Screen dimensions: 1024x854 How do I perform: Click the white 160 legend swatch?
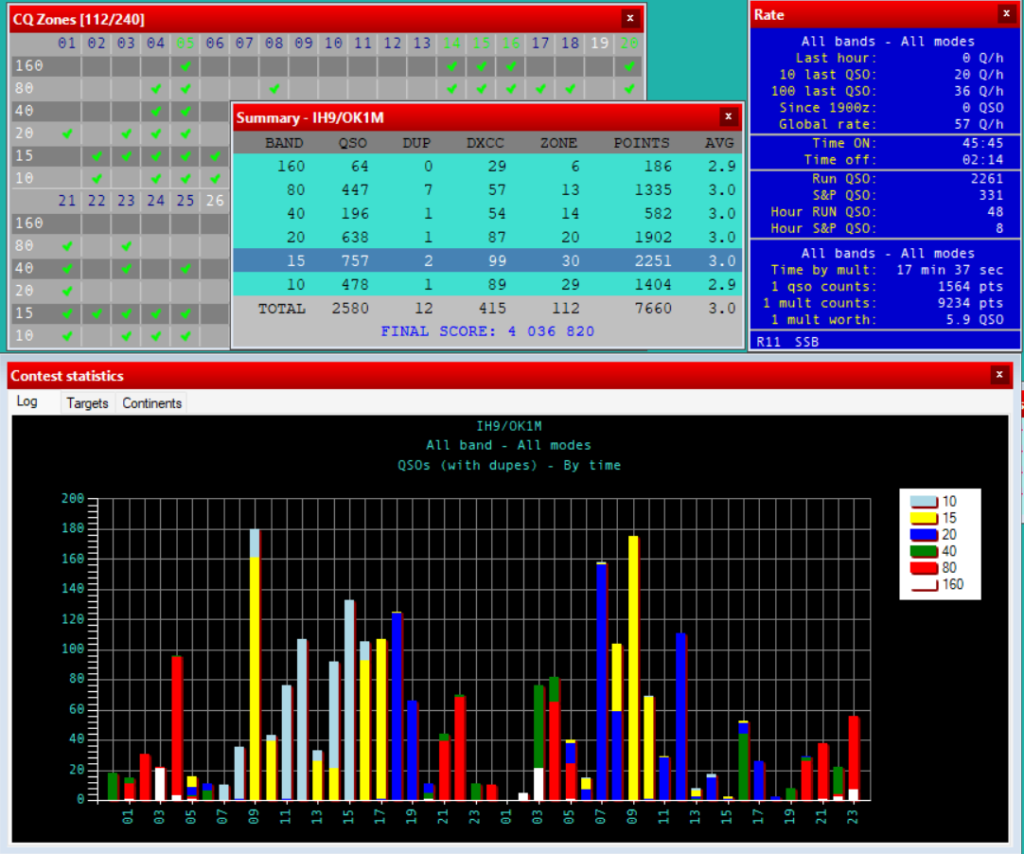pos(923,584)
